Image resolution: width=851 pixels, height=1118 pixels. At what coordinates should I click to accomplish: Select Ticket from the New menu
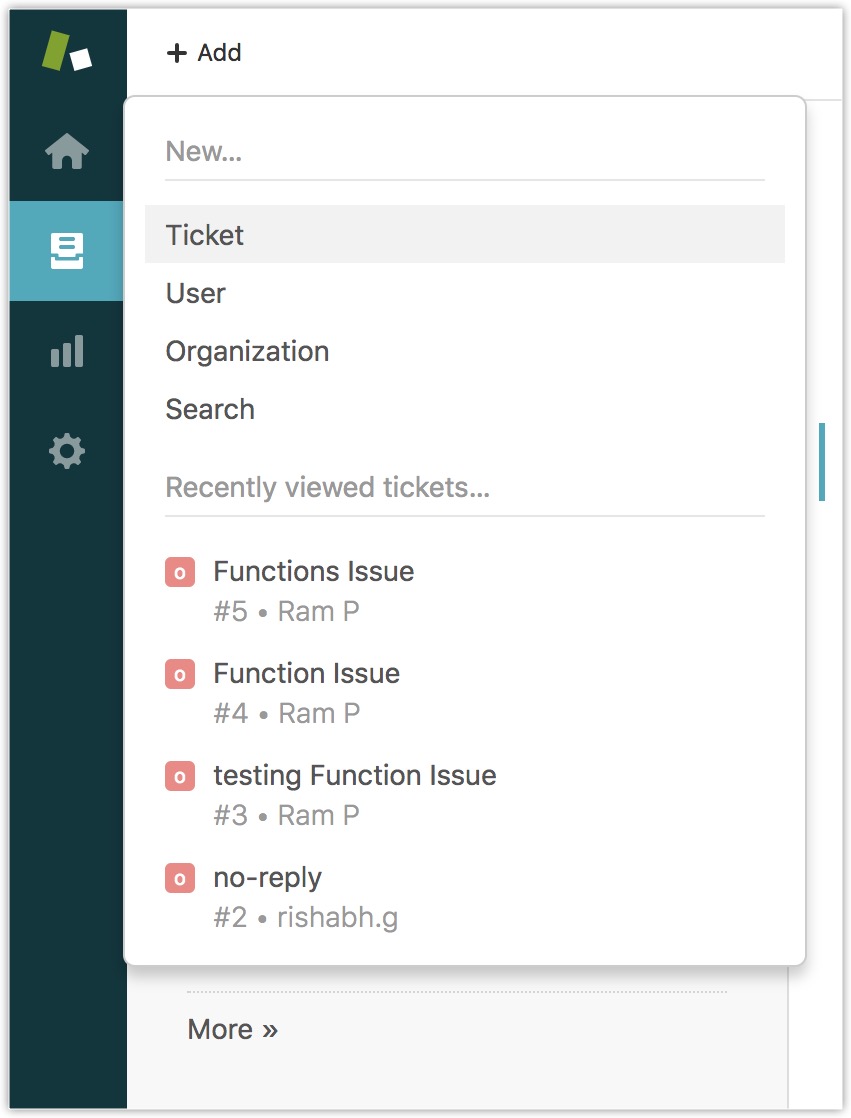[205, 235]
